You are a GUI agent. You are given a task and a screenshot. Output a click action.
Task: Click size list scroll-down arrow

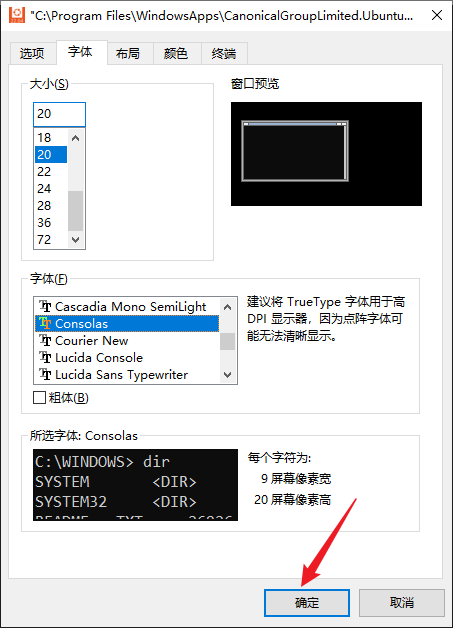(75, 240)
